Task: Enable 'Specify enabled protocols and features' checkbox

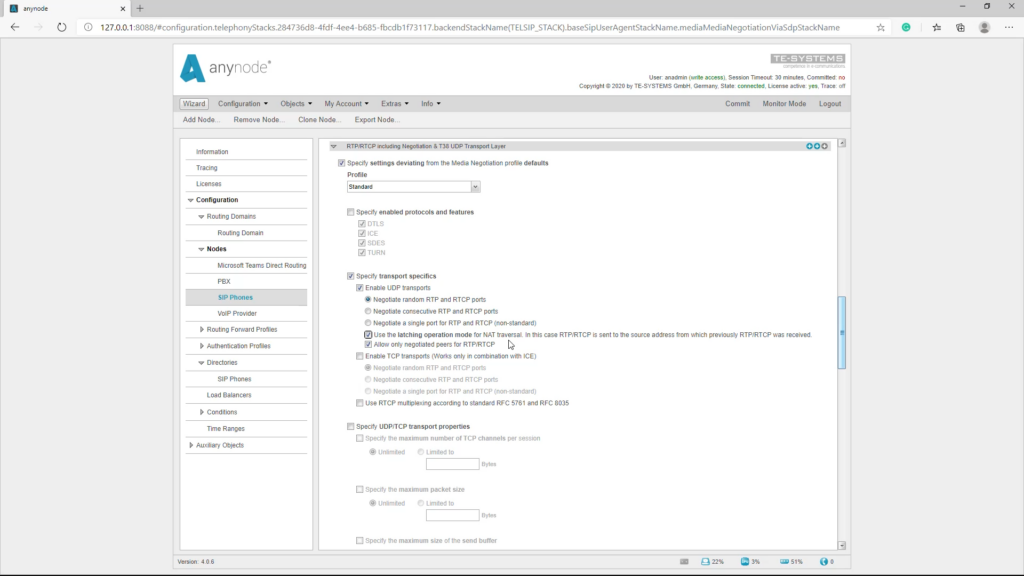Action: pyautogui.click(x=351, y=212)
